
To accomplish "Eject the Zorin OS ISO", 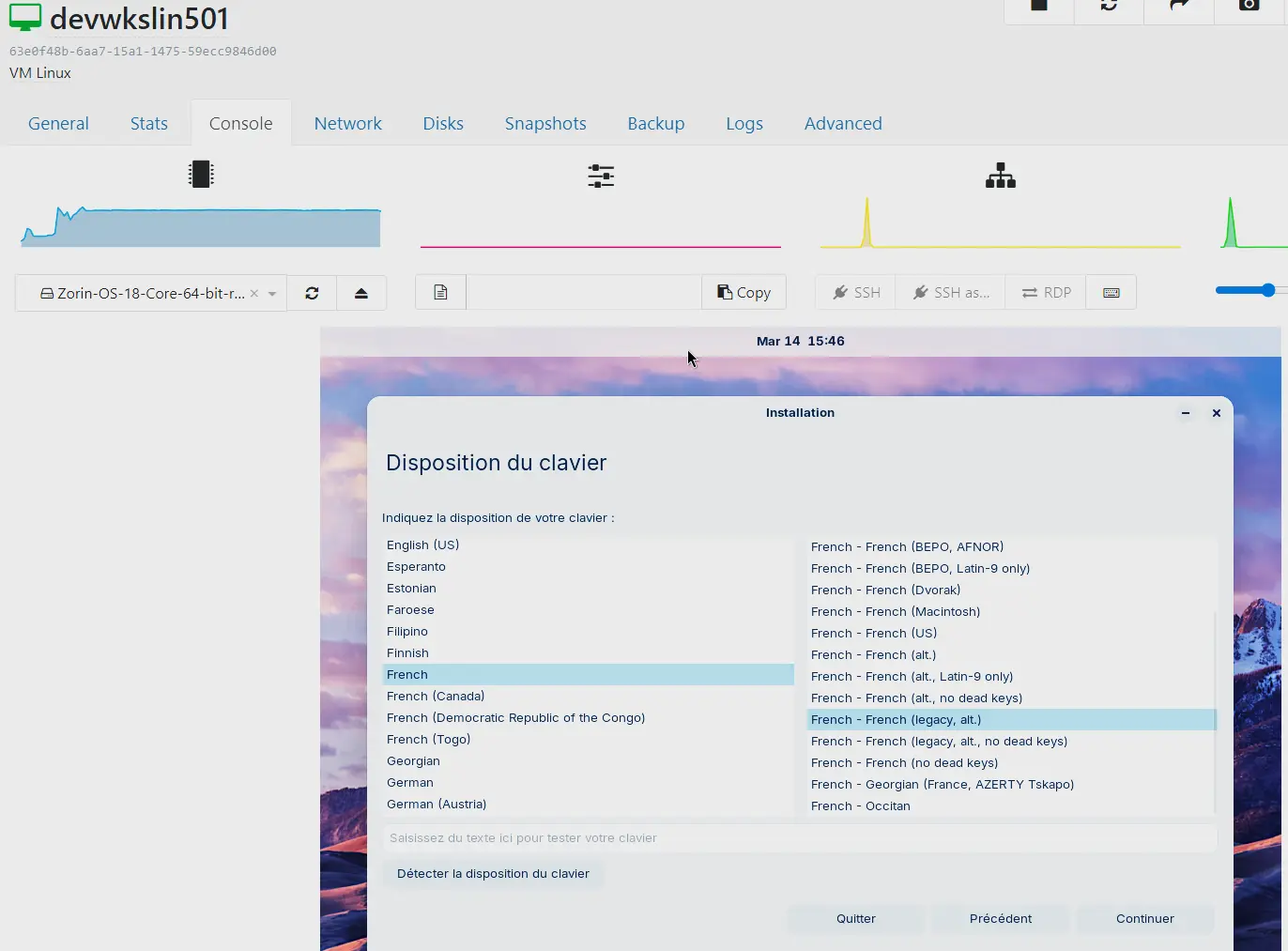I will tap(361, 292).
